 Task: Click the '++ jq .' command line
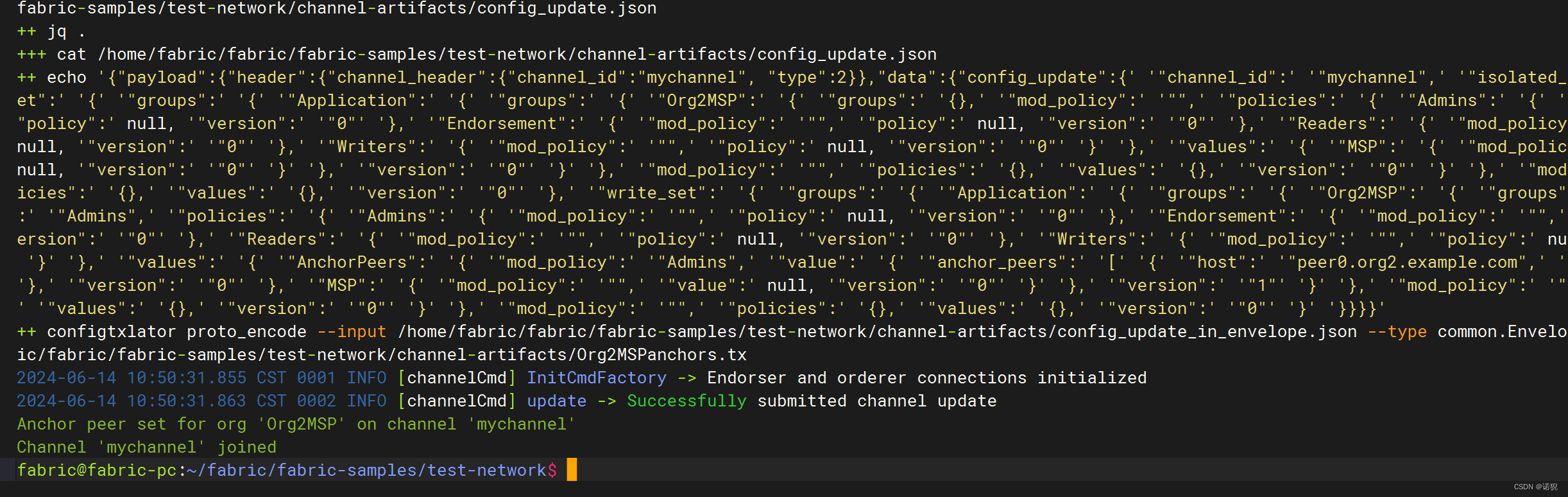(x=51, y=31)
